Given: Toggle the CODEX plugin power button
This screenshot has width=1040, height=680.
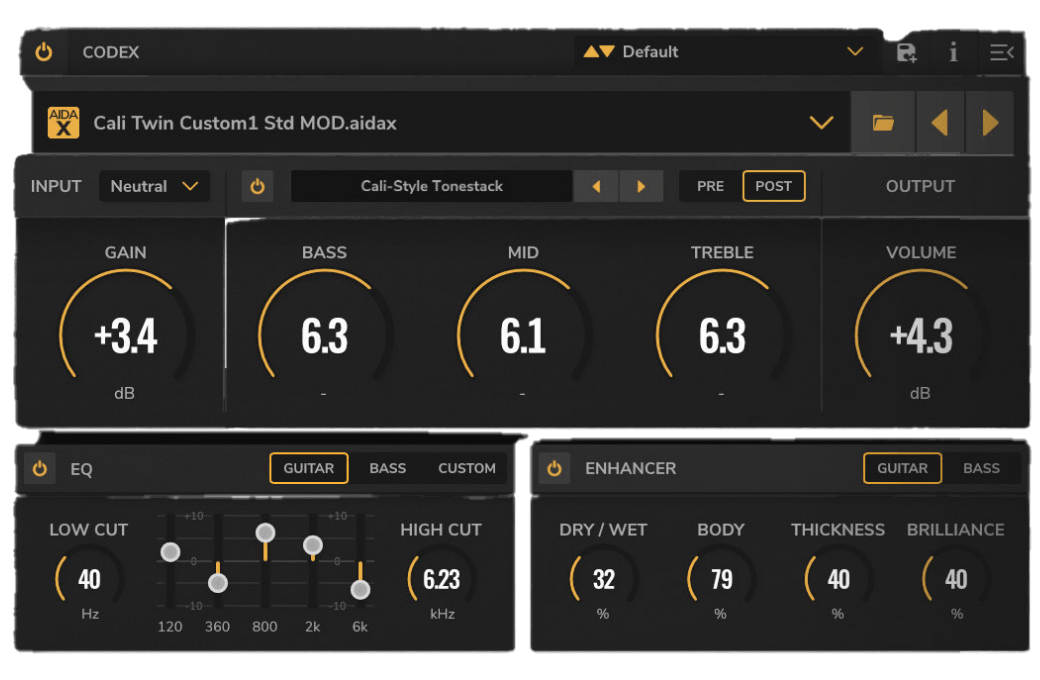Looking at the screenshot, I should tap(44, 52).
